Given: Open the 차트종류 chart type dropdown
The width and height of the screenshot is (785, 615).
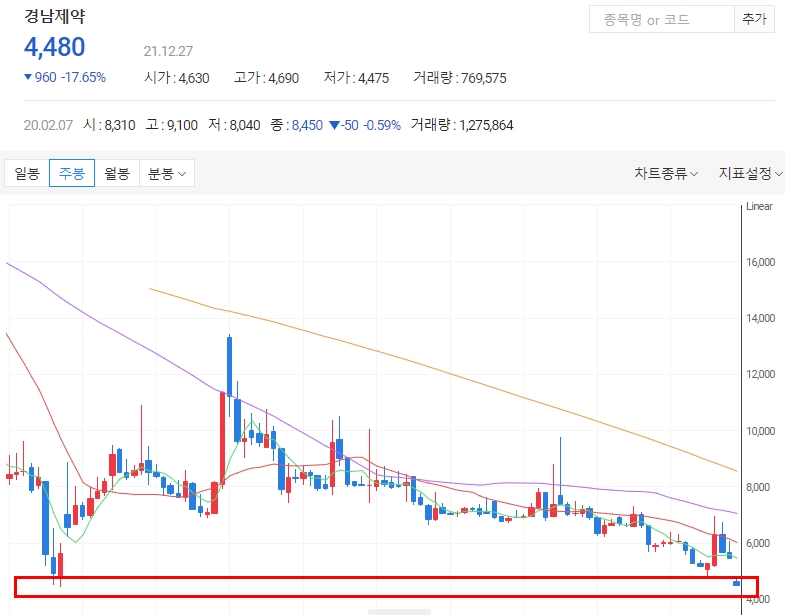Looking at the screenshot, I should [x=666, y=173].
